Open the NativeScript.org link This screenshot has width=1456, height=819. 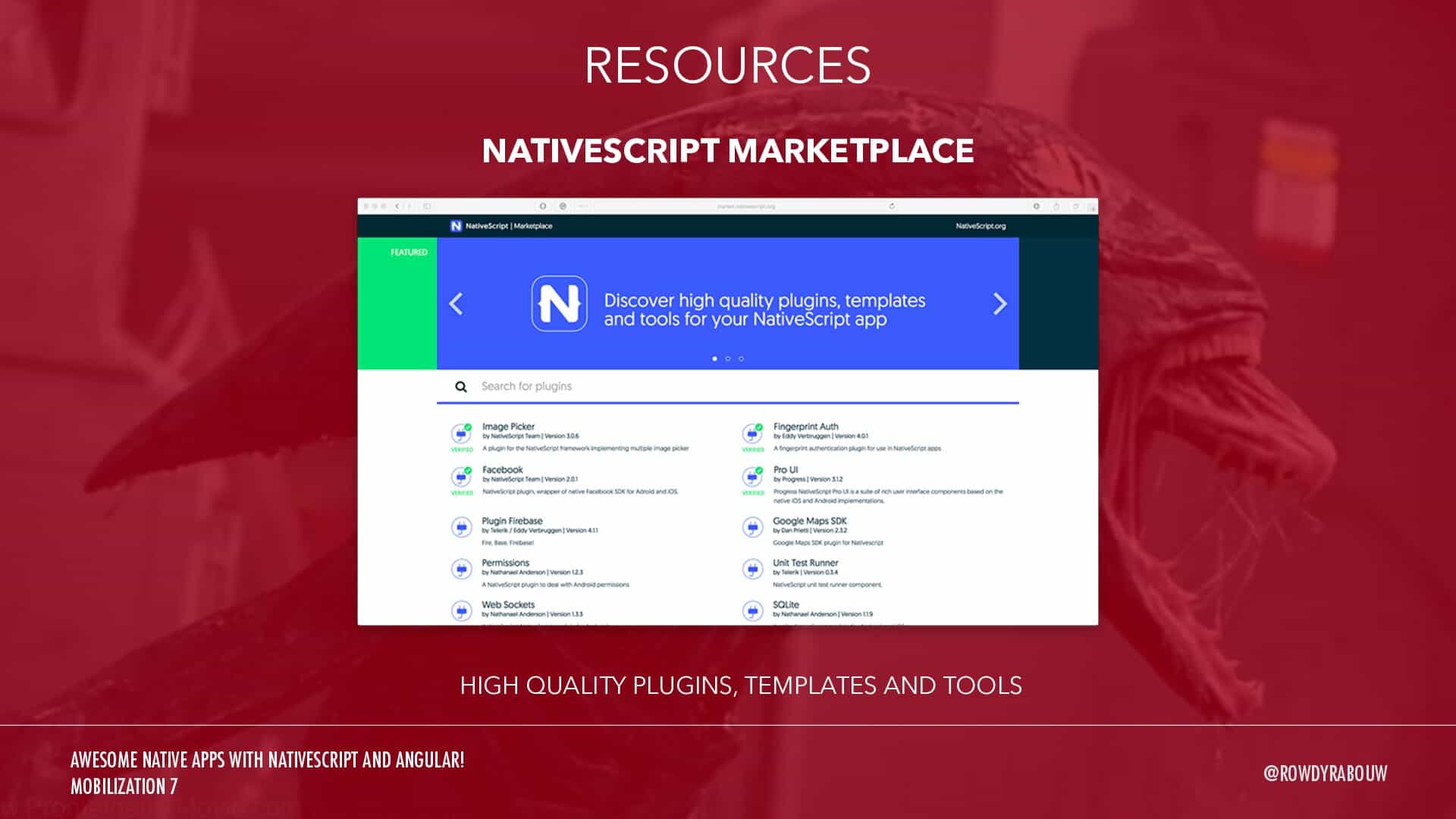[981, 226]
